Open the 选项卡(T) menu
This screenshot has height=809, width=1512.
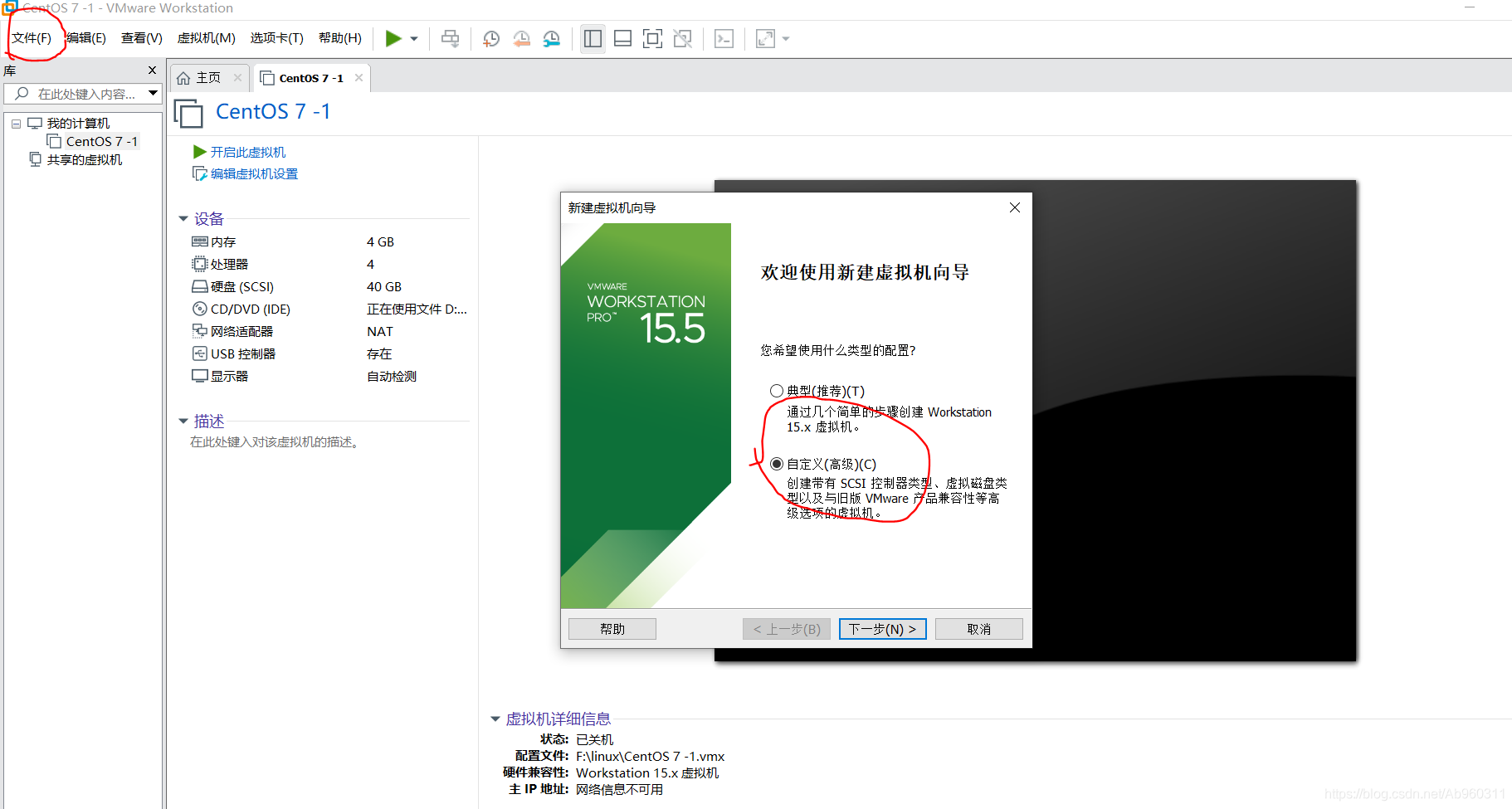coord(277,38)
